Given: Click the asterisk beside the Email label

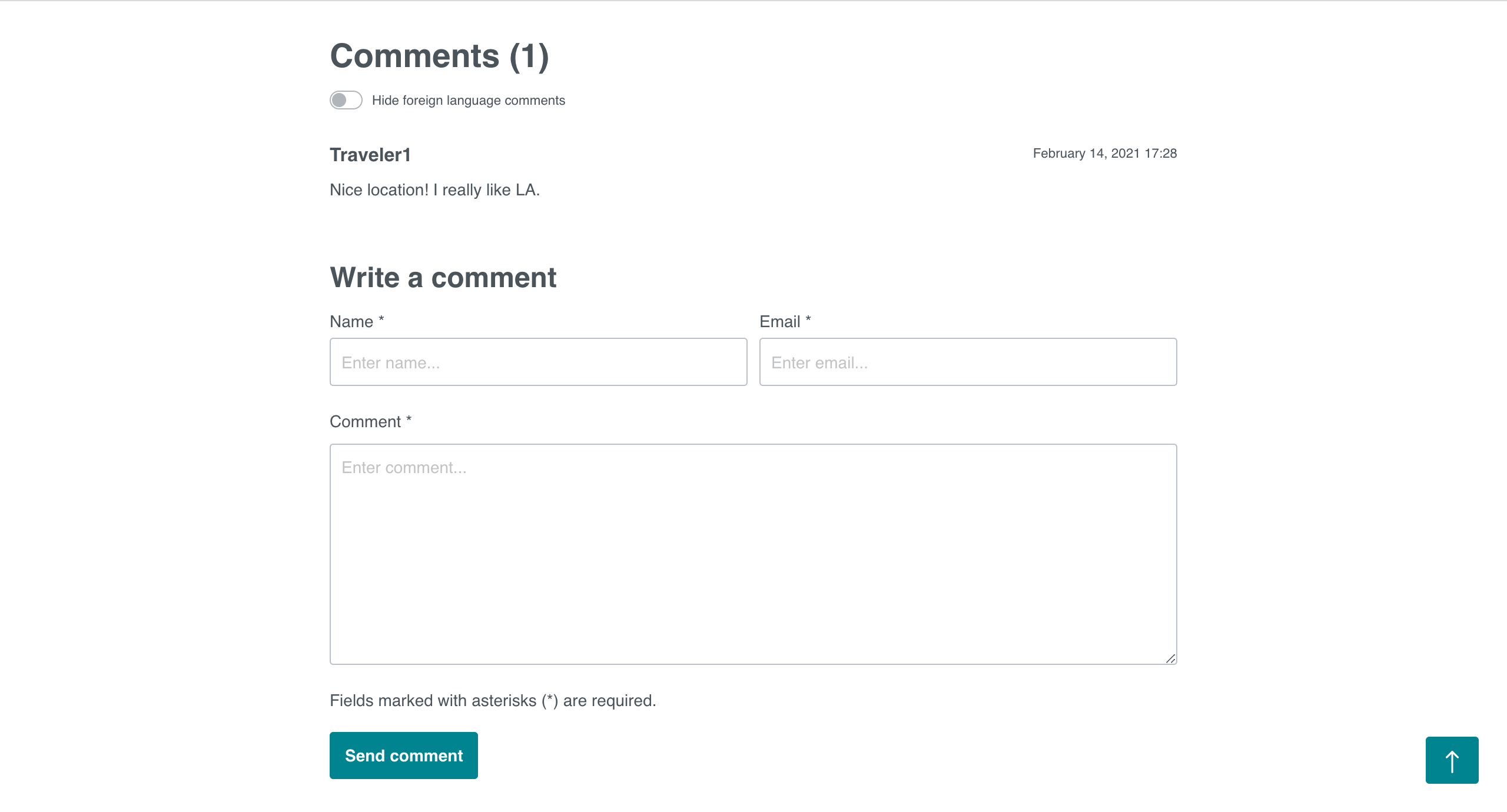Looking at the screenshot, I should click(x=808, y=320).
